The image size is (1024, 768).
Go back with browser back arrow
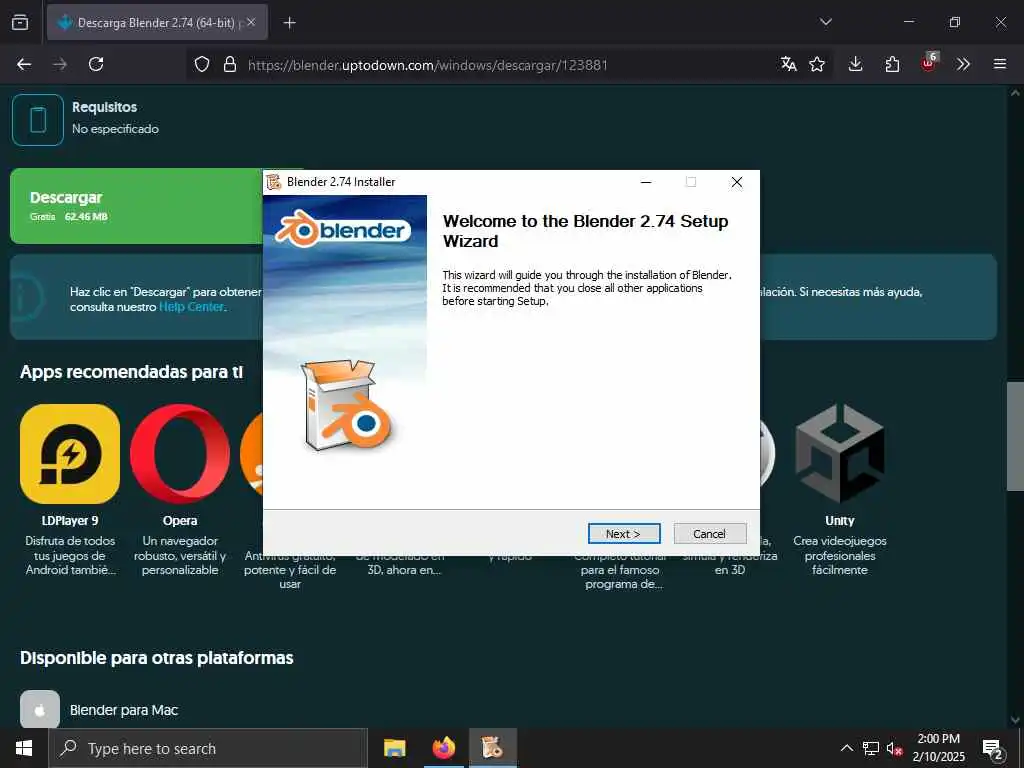[24, 64]
